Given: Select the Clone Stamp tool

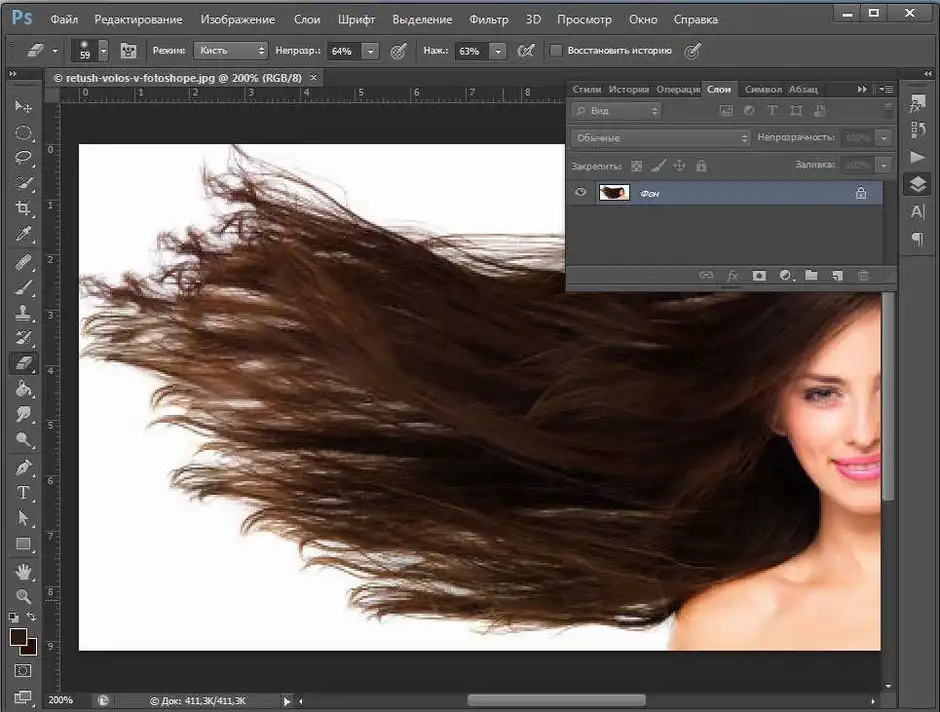Looking at the screenshot, I should coord(23,312).
